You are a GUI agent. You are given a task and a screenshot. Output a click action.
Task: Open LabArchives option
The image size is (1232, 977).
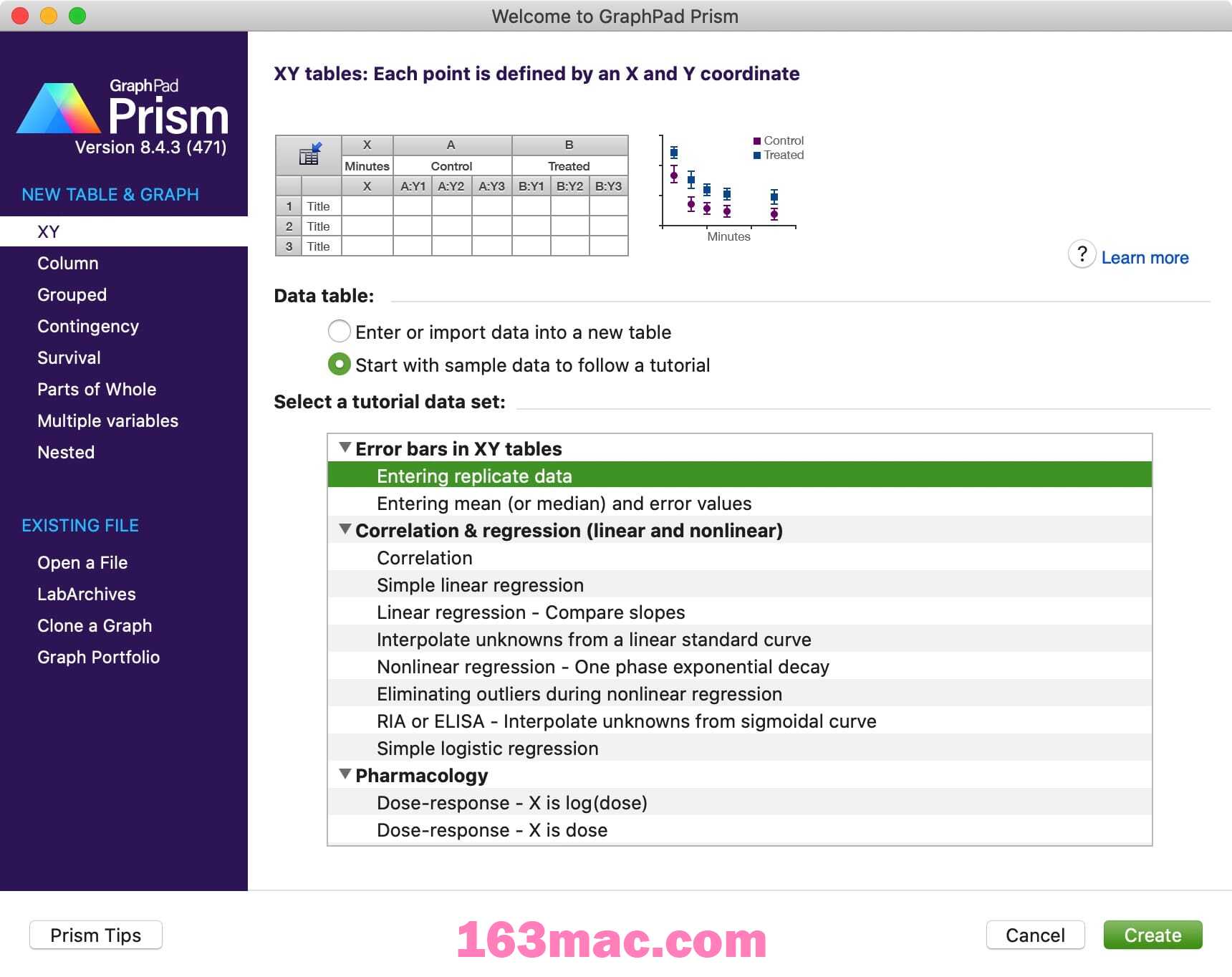(87, 594)
